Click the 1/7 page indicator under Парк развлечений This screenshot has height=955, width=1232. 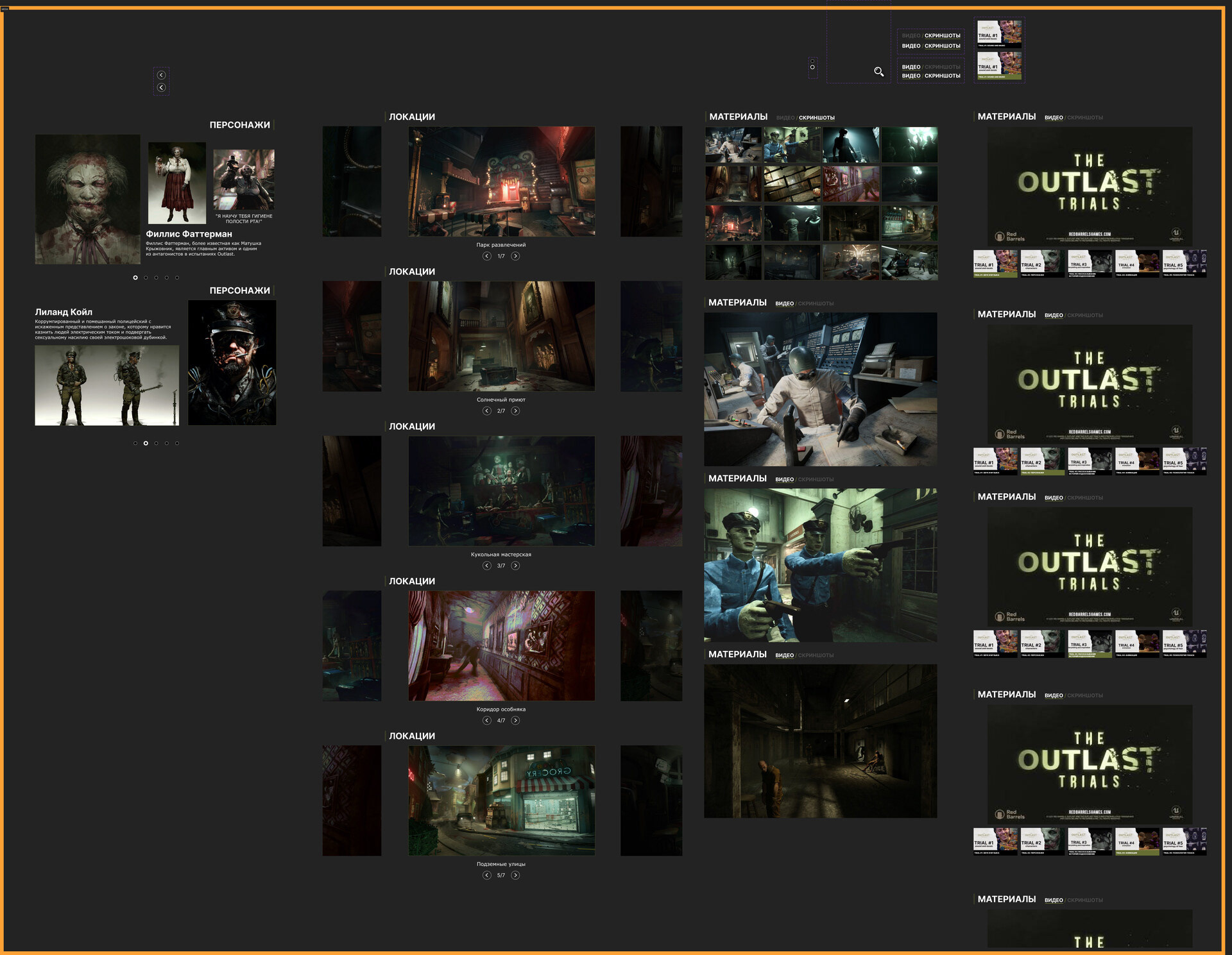501,256
